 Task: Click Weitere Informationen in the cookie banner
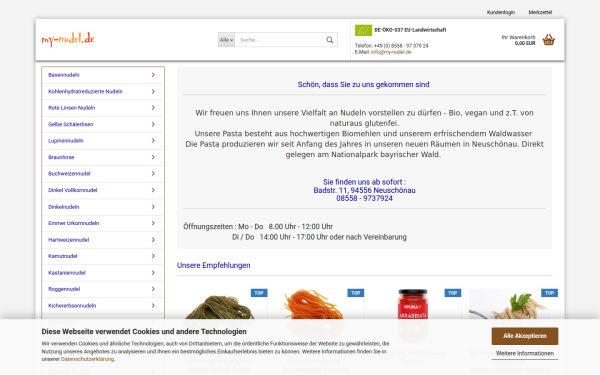tap(525, 354)
